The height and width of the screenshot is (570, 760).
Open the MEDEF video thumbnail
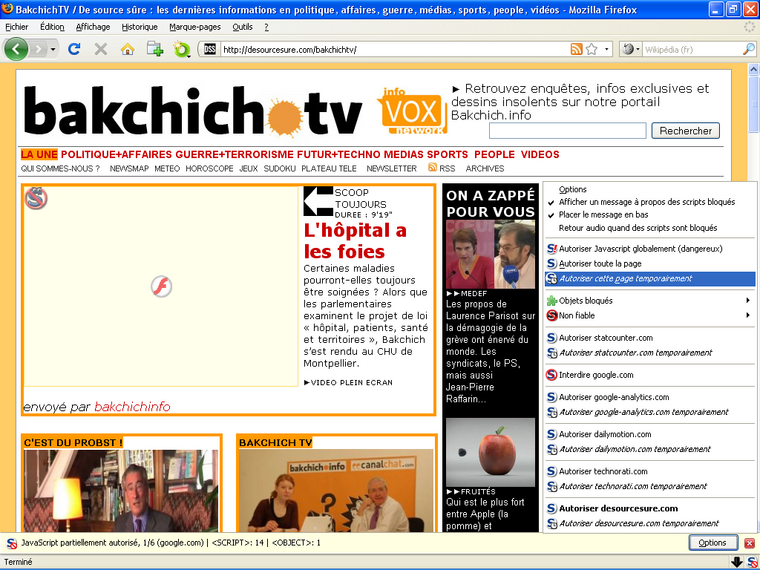click(490, 254)
